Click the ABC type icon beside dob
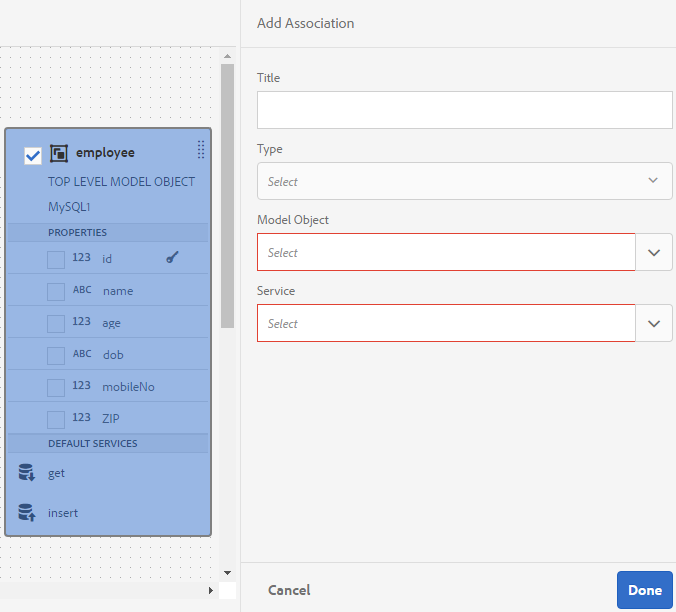Viewport: 676px width, 612px height. coord(82,354)
